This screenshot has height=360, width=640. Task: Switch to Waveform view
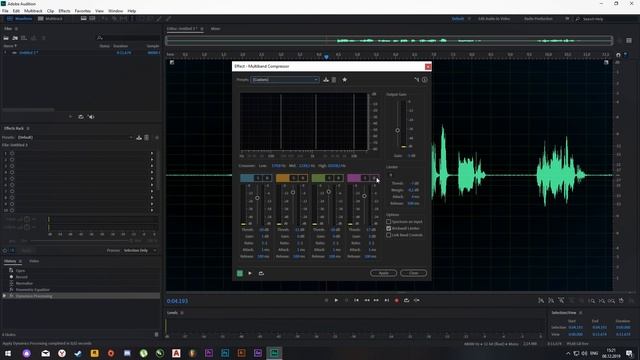click(20, 19)
